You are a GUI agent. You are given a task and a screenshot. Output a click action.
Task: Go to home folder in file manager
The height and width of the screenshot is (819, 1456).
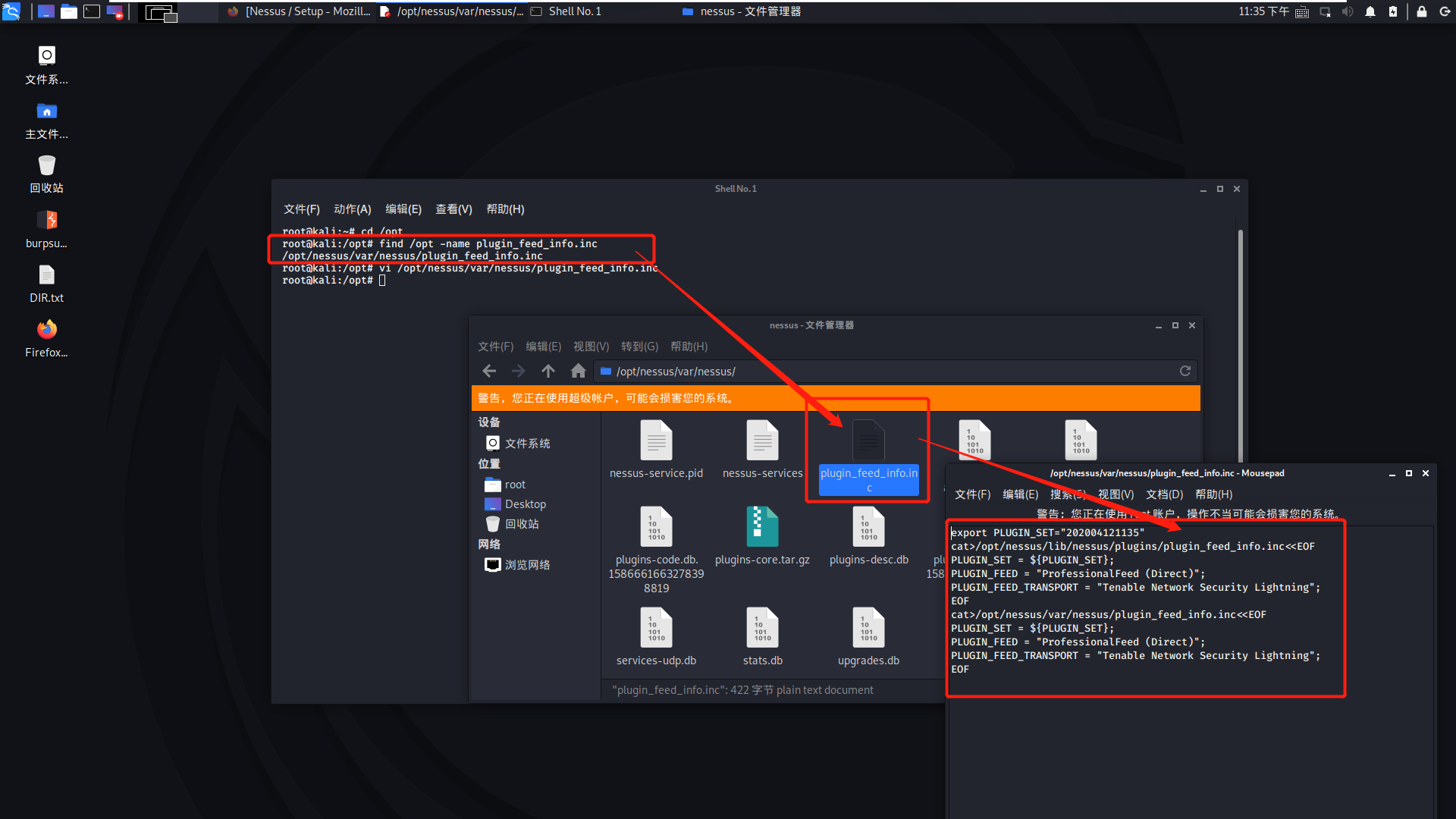(x=578, y=371)
